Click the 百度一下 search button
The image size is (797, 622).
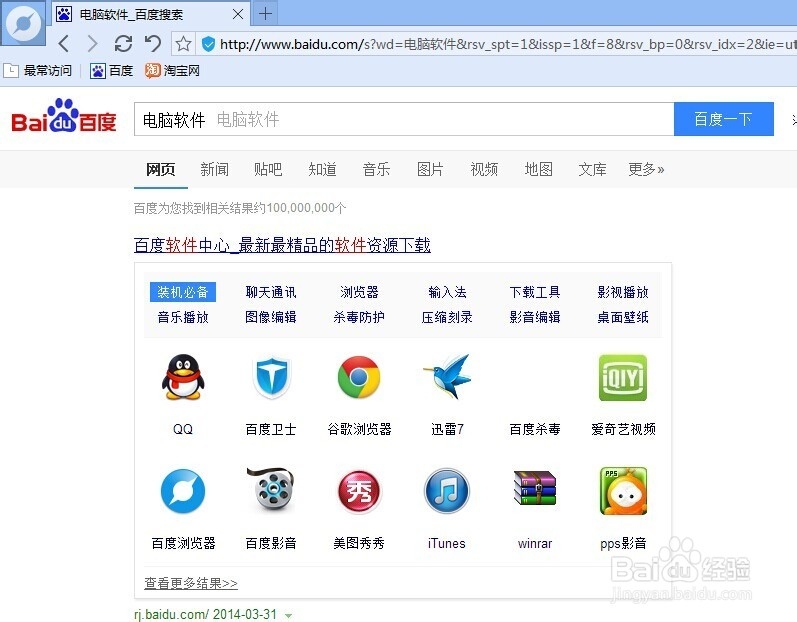click(724, 119)
